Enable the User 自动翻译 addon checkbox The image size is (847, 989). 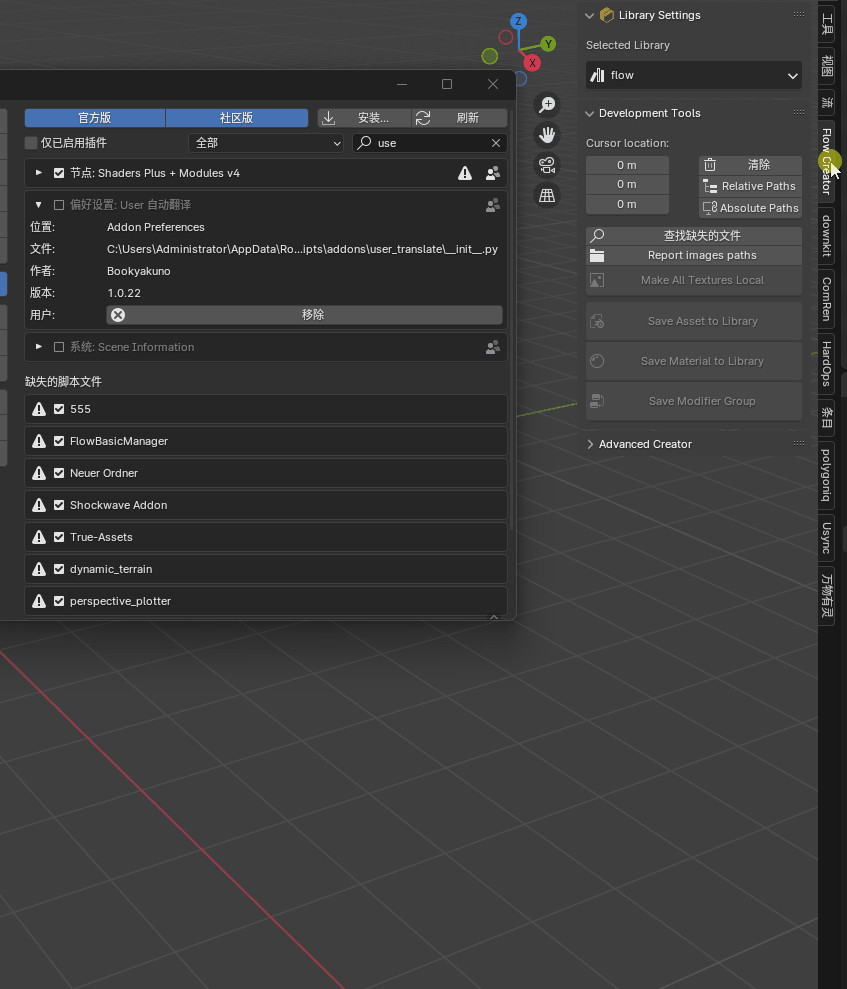[x=59, y=205]
